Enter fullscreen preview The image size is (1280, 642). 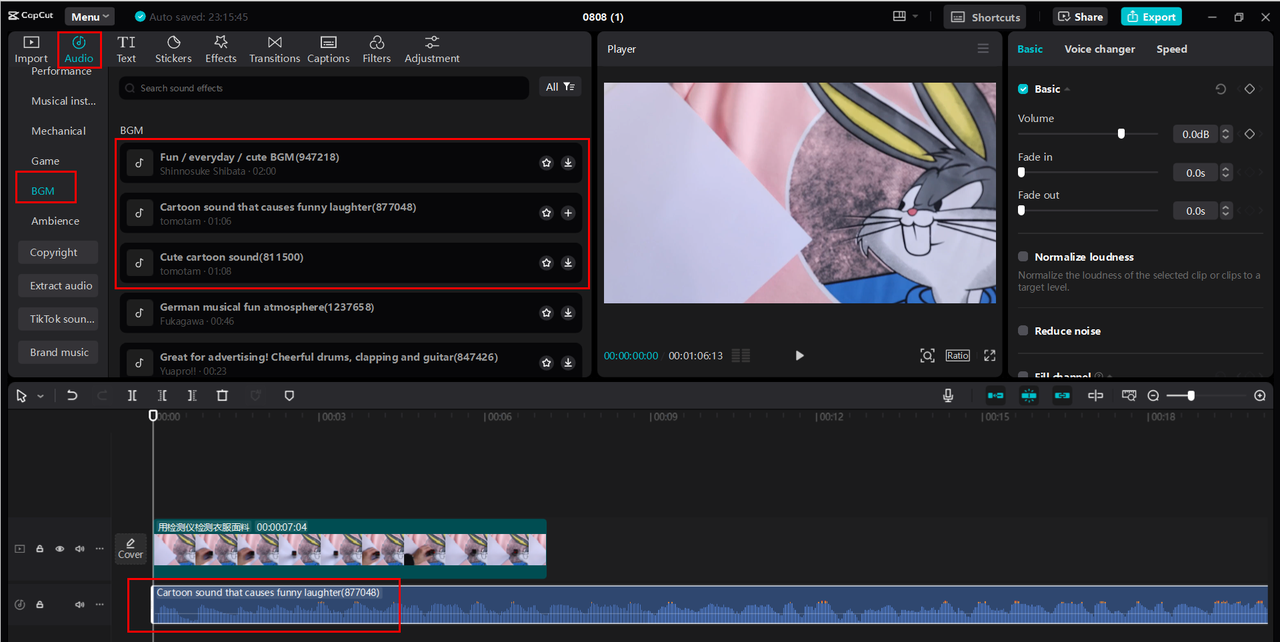point(990,355)
